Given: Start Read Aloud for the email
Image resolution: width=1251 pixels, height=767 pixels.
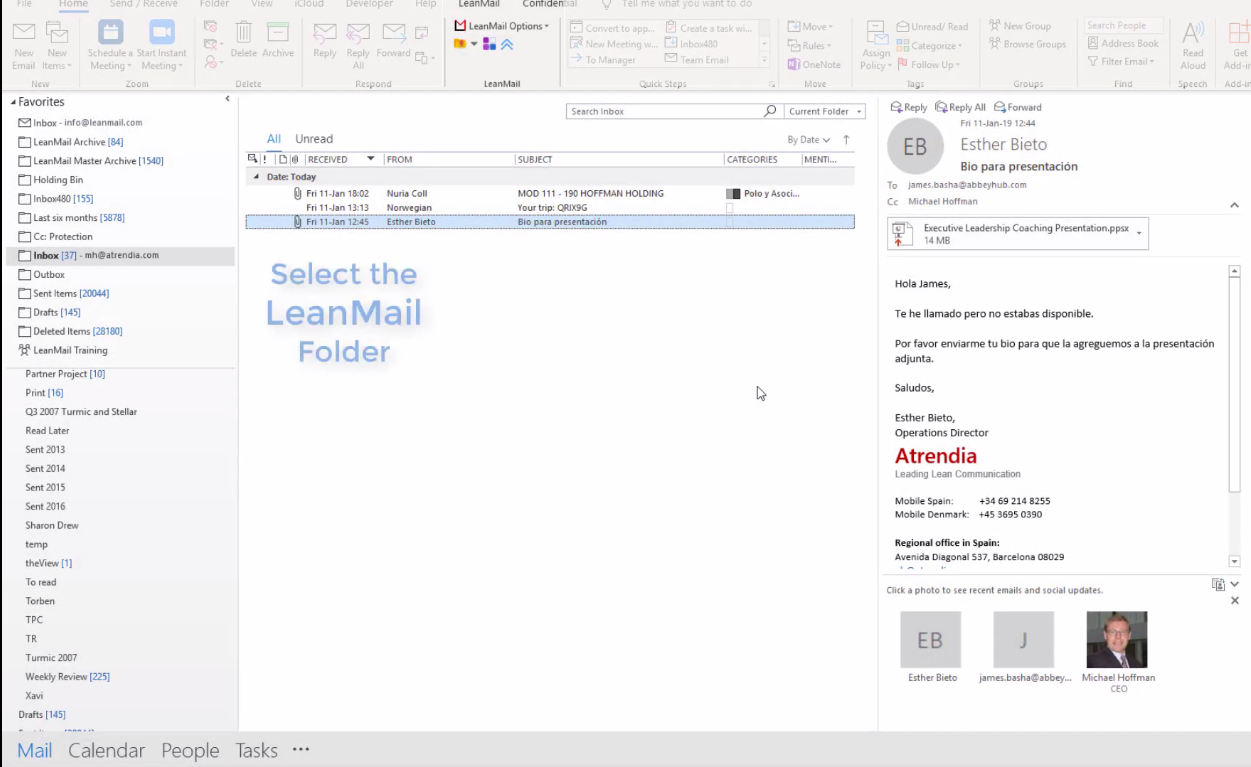Looking at the screenshot, I should tap(1192, 45).
